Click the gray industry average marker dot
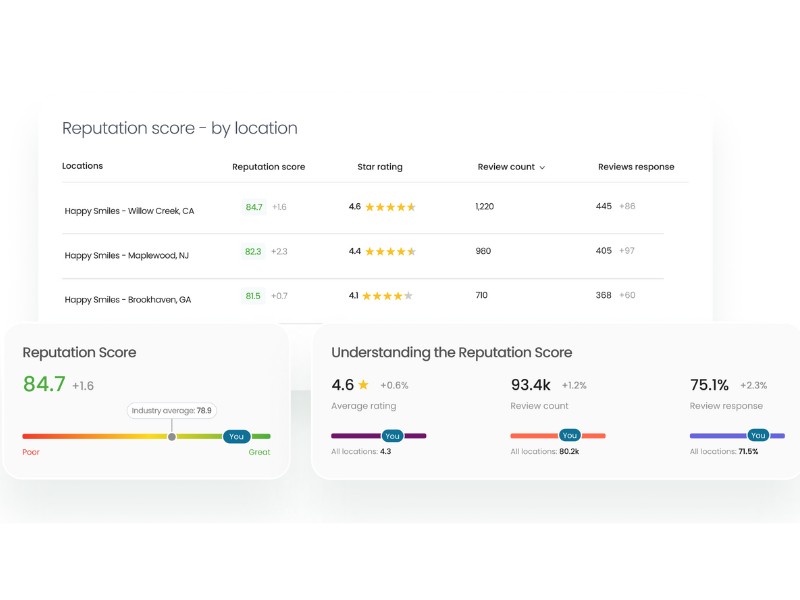The image size is (800, 600). coord(172,437)
